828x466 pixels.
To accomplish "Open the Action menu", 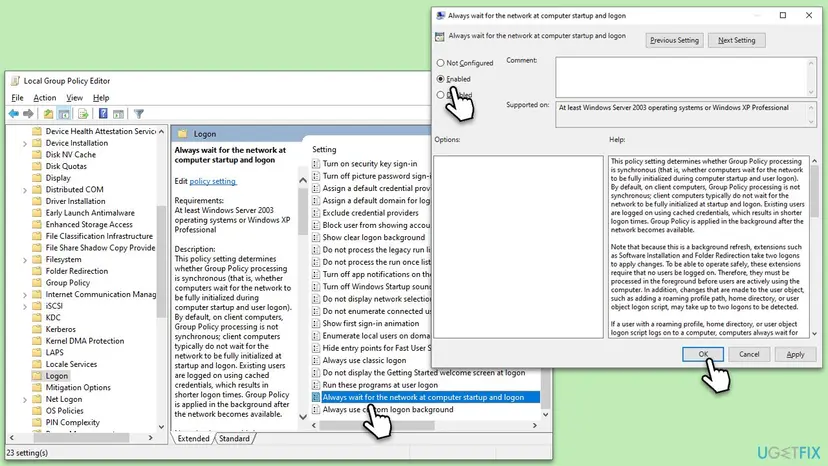I will (x=45, y=98).
